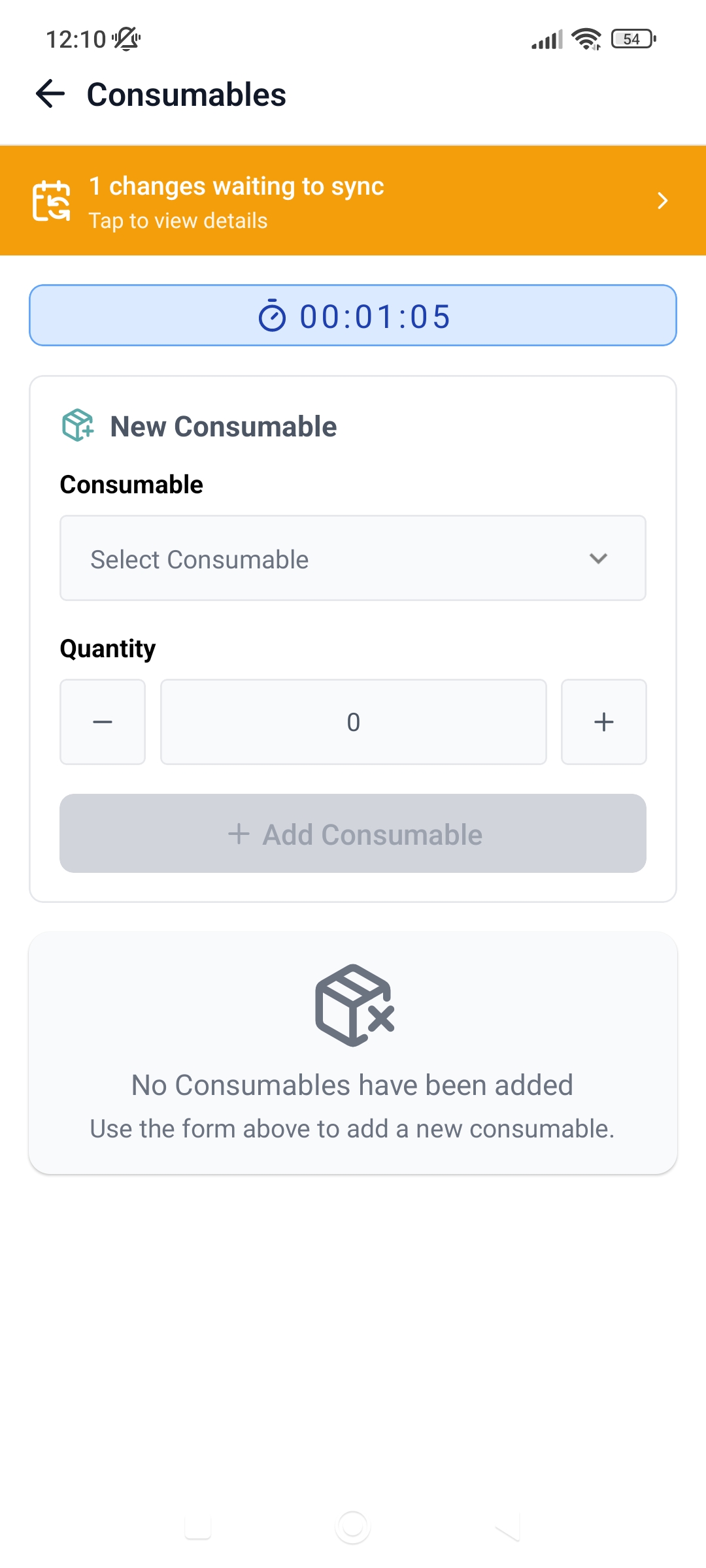Decrease quantity with the minus button
Image resolution: width=706 pixels, height=1568 pixels.
coord(103,722)
